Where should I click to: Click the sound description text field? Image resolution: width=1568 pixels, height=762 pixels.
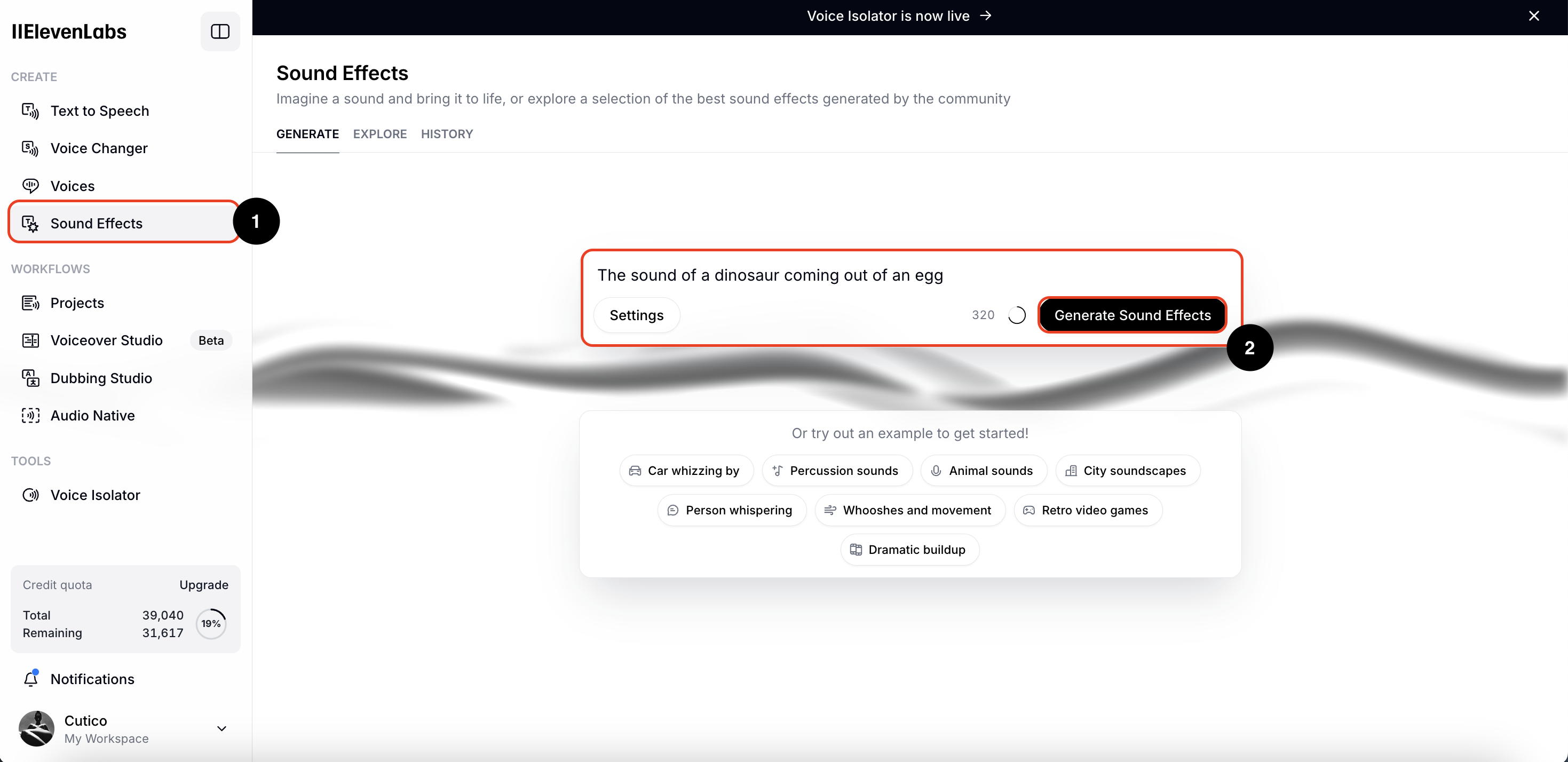tap(852, 275)
